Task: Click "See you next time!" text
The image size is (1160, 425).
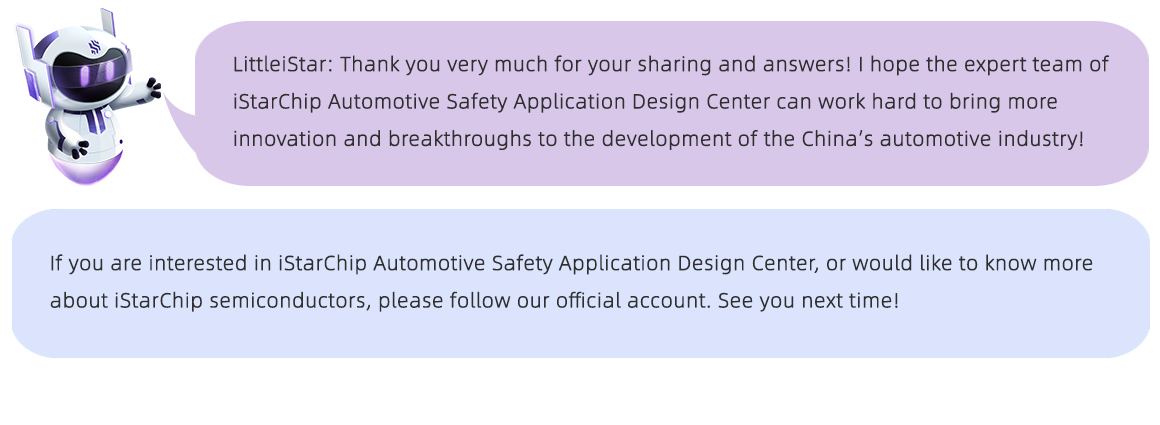Action: point(808,300)
